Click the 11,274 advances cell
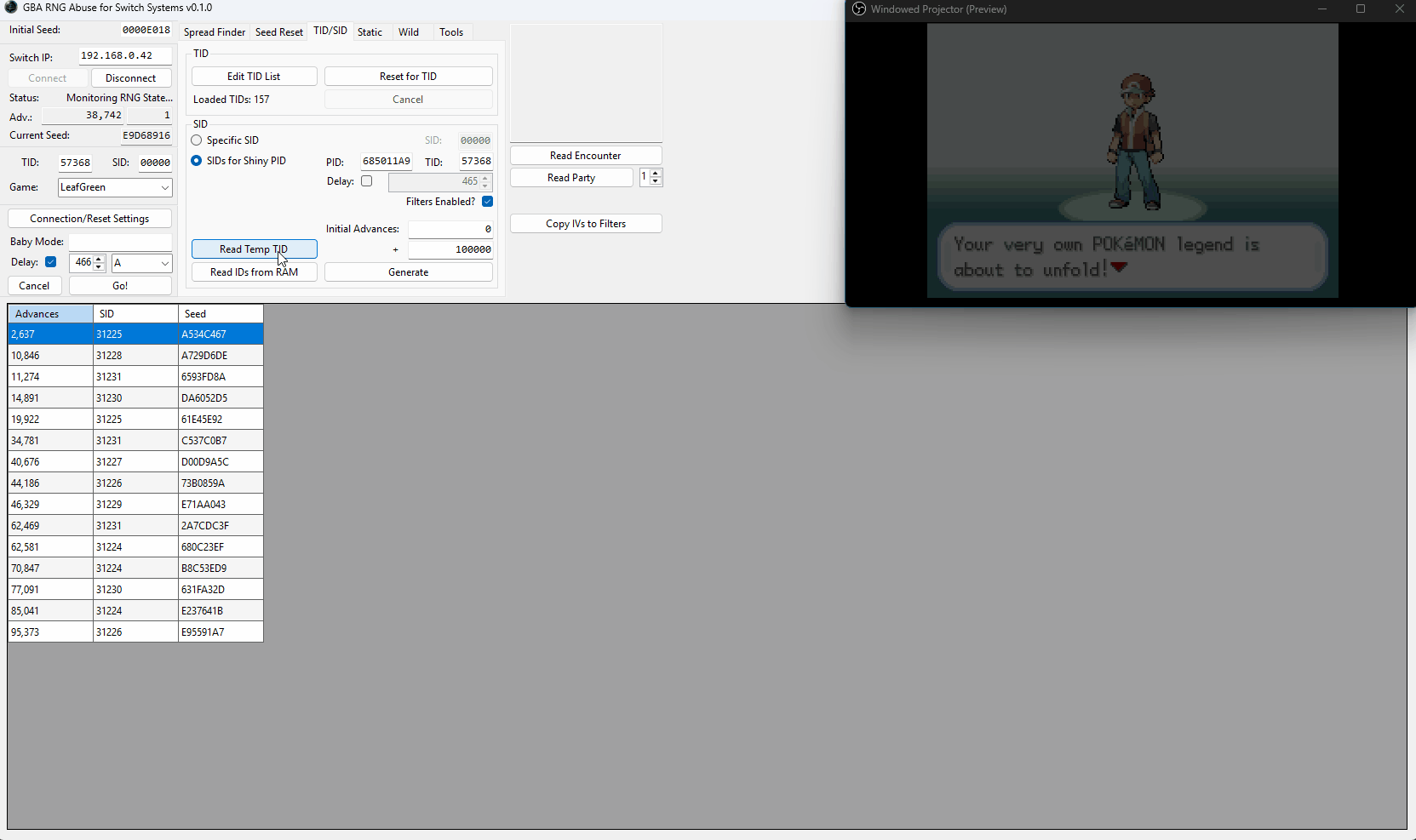The height and width of the screenshot is (840, 1416). click(50, 377)
